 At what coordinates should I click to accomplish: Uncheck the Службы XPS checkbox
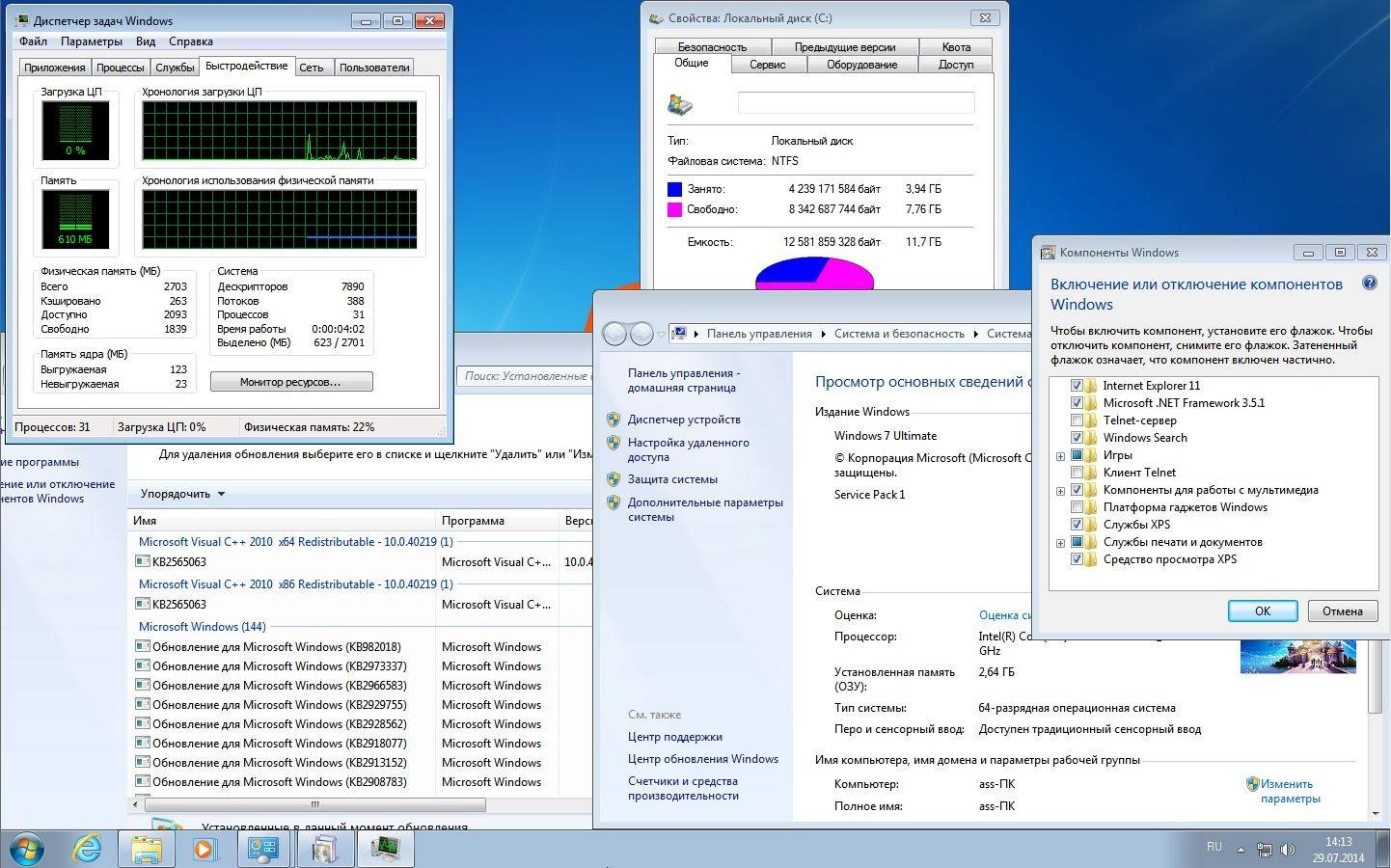point(1077,525)
